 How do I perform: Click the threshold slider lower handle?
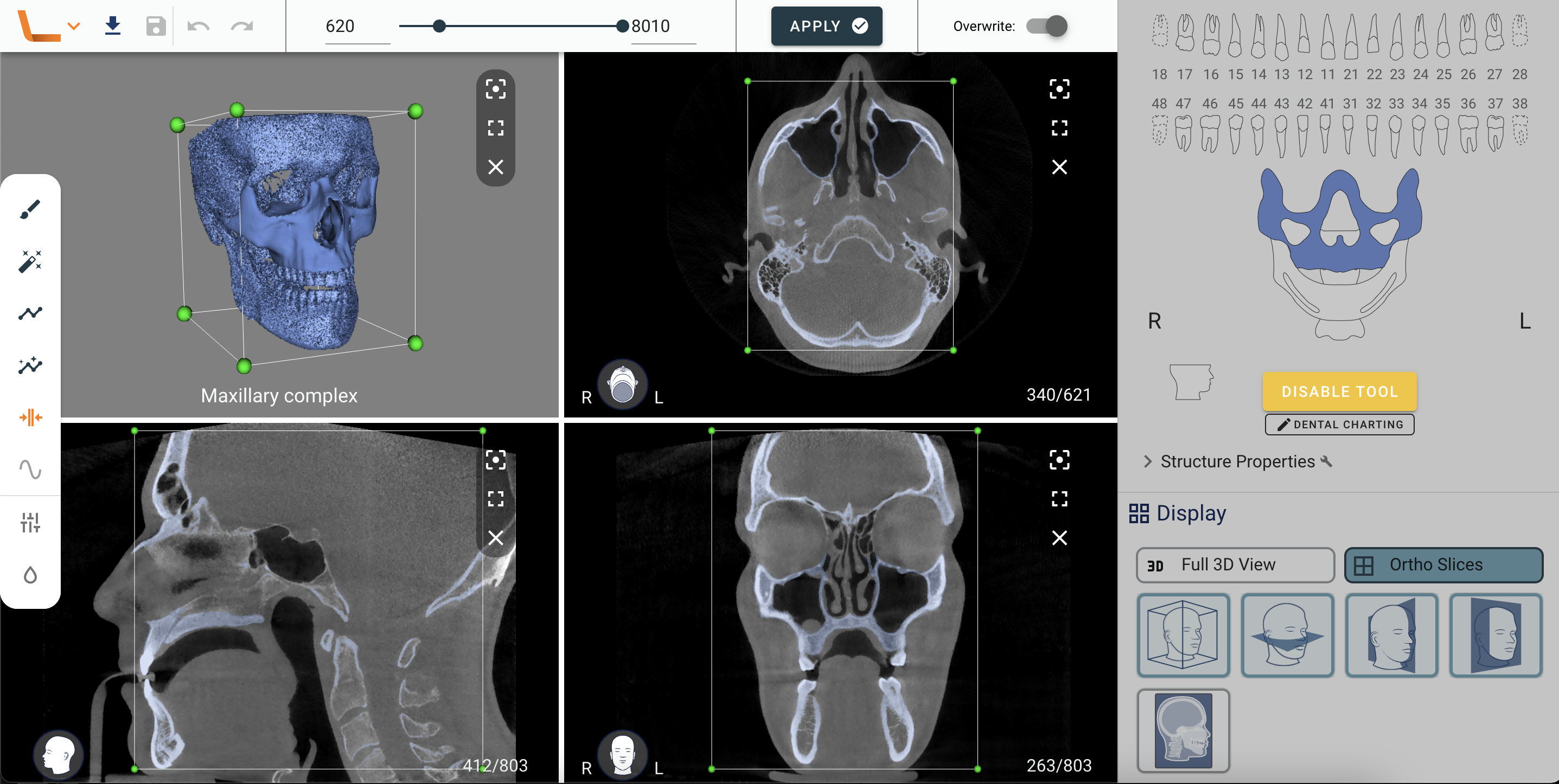440,26
